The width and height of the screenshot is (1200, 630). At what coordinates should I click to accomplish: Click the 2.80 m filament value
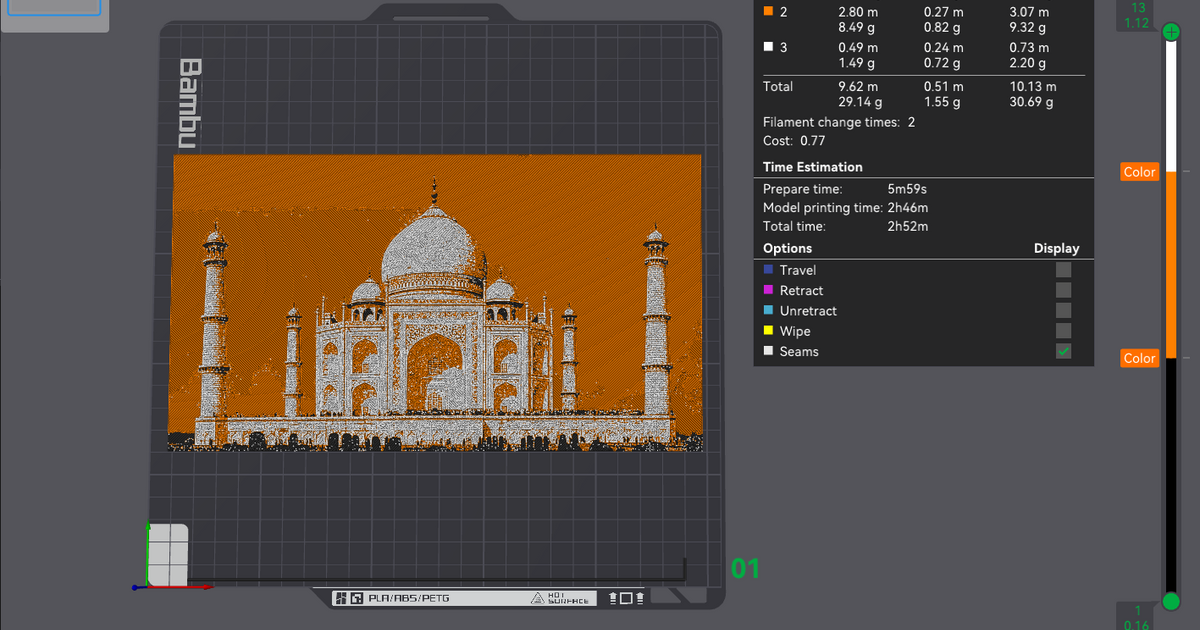pos(858,11)
